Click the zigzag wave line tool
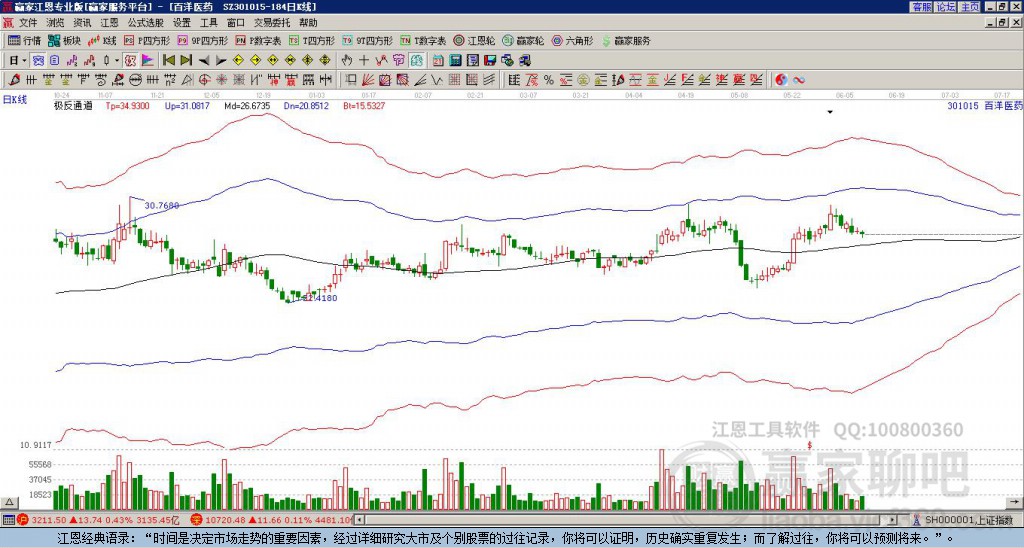This screenshot has height=548, width=1024. coord(436,80)
